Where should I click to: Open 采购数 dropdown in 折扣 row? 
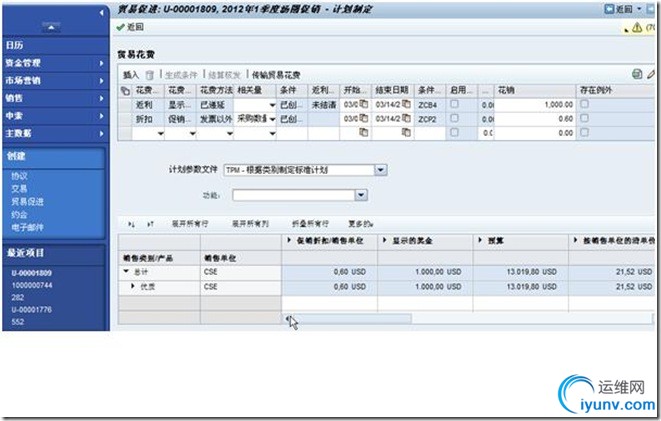point(272,119)
